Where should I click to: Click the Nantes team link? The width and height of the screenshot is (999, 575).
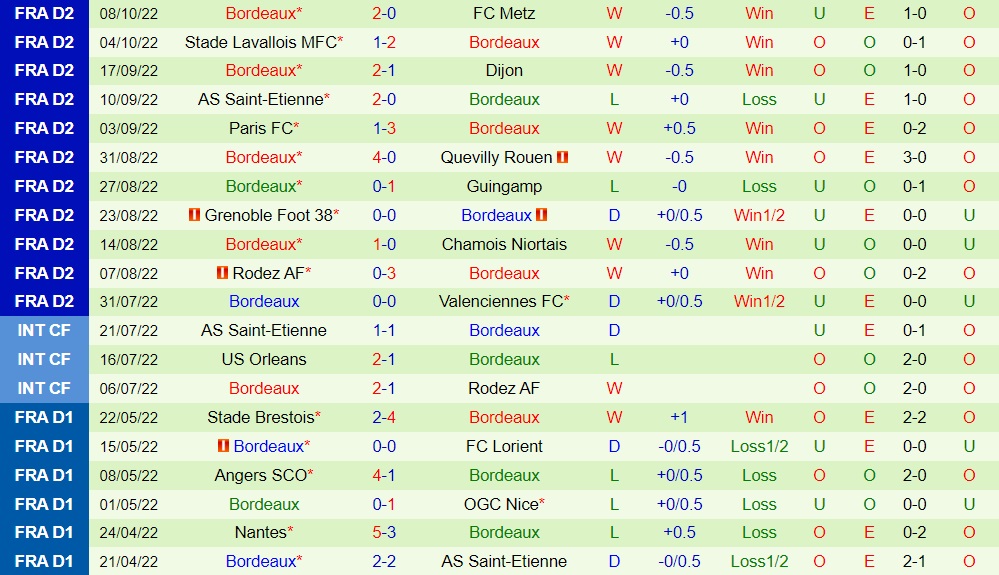[260, 533]
